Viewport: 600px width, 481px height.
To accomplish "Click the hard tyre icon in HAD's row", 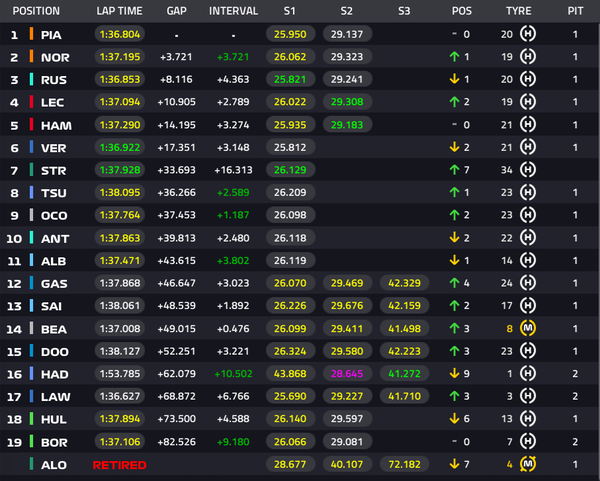I will pos(528,373).
